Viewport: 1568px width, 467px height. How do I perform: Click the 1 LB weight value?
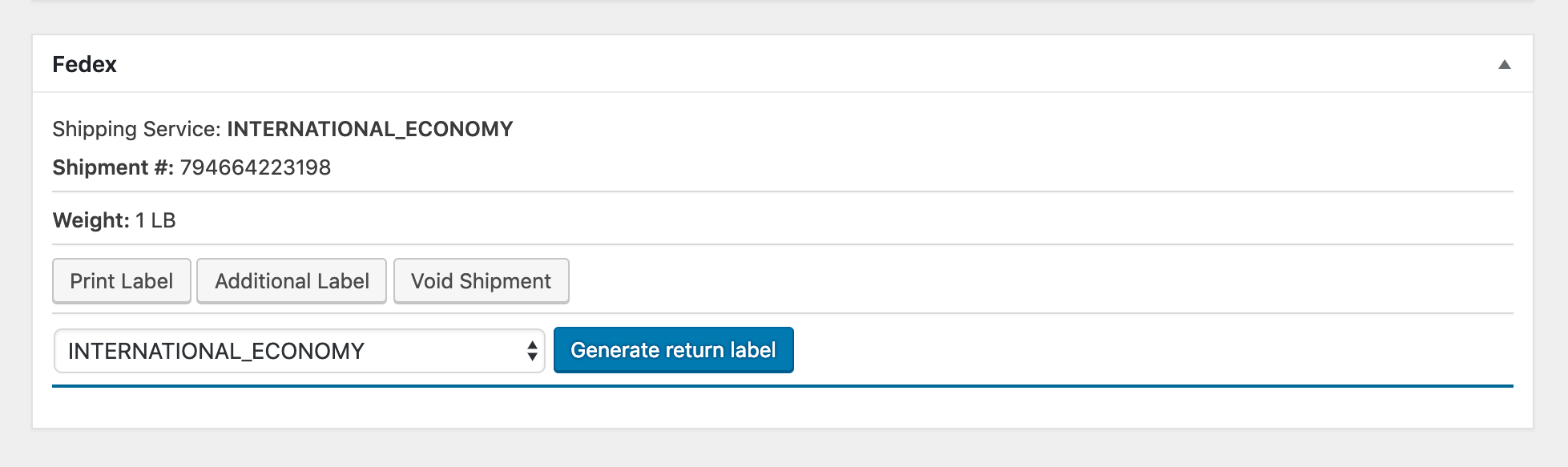coord(155,220)
